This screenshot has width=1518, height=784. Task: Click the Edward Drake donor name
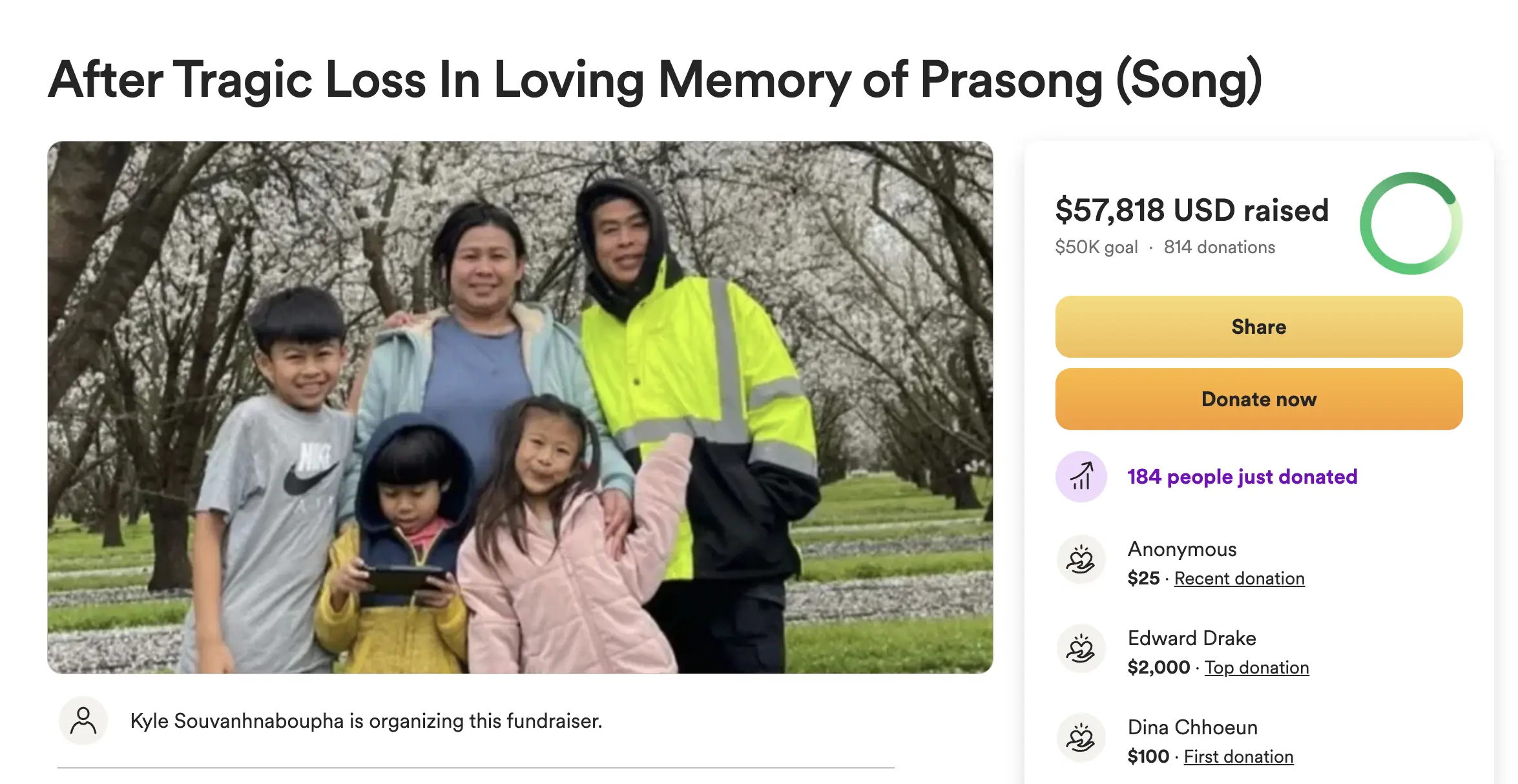[1192, 638]
